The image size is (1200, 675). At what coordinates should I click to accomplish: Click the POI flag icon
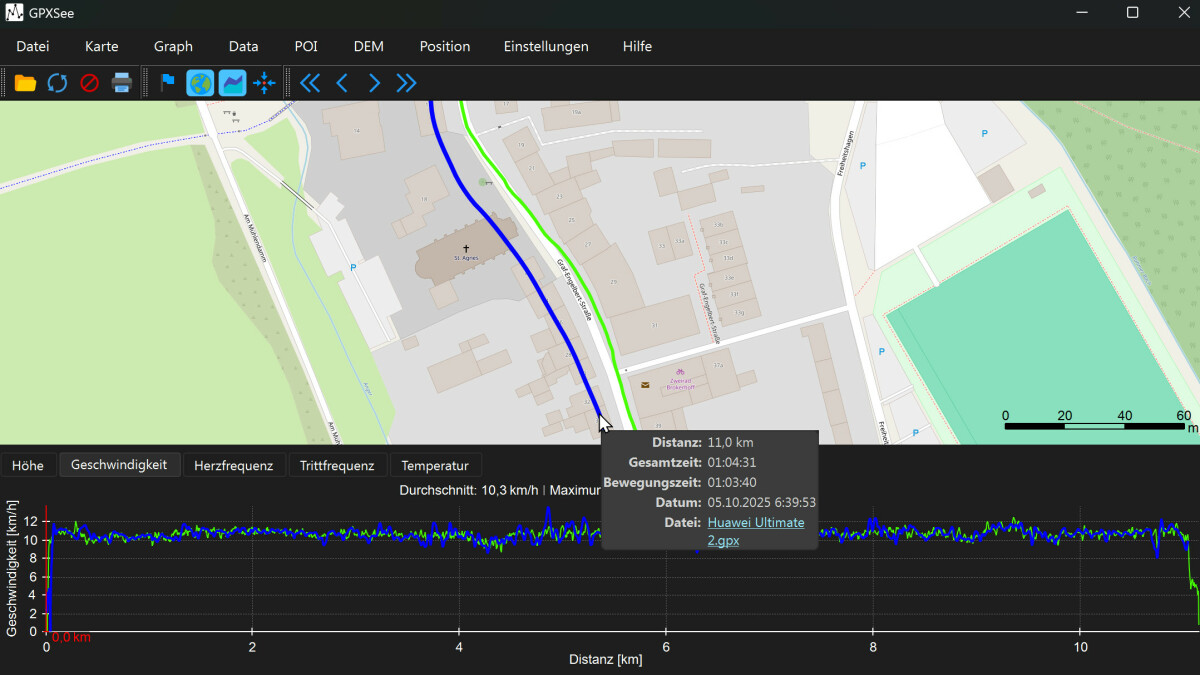pyautogui.click(x=167, y=83)
